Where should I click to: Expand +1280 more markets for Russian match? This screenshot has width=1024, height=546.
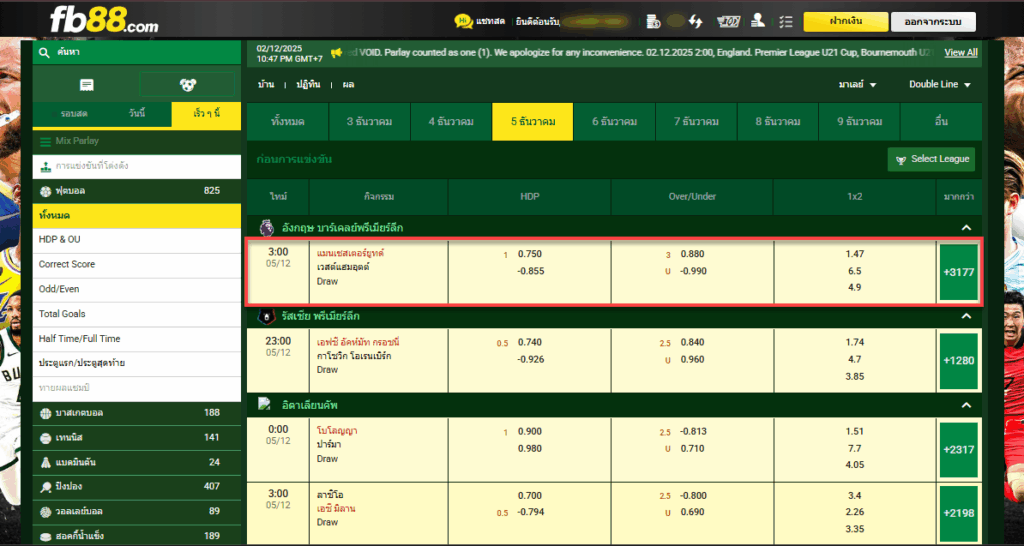(x=959, y=361)
